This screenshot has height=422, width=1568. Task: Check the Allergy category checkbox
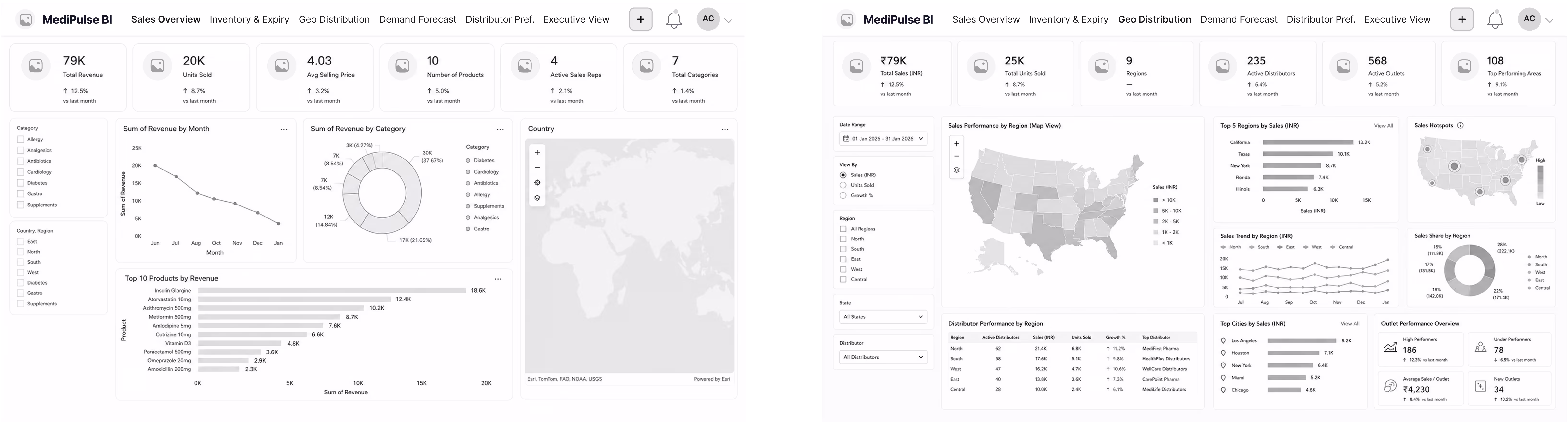(x=20, y=140)
